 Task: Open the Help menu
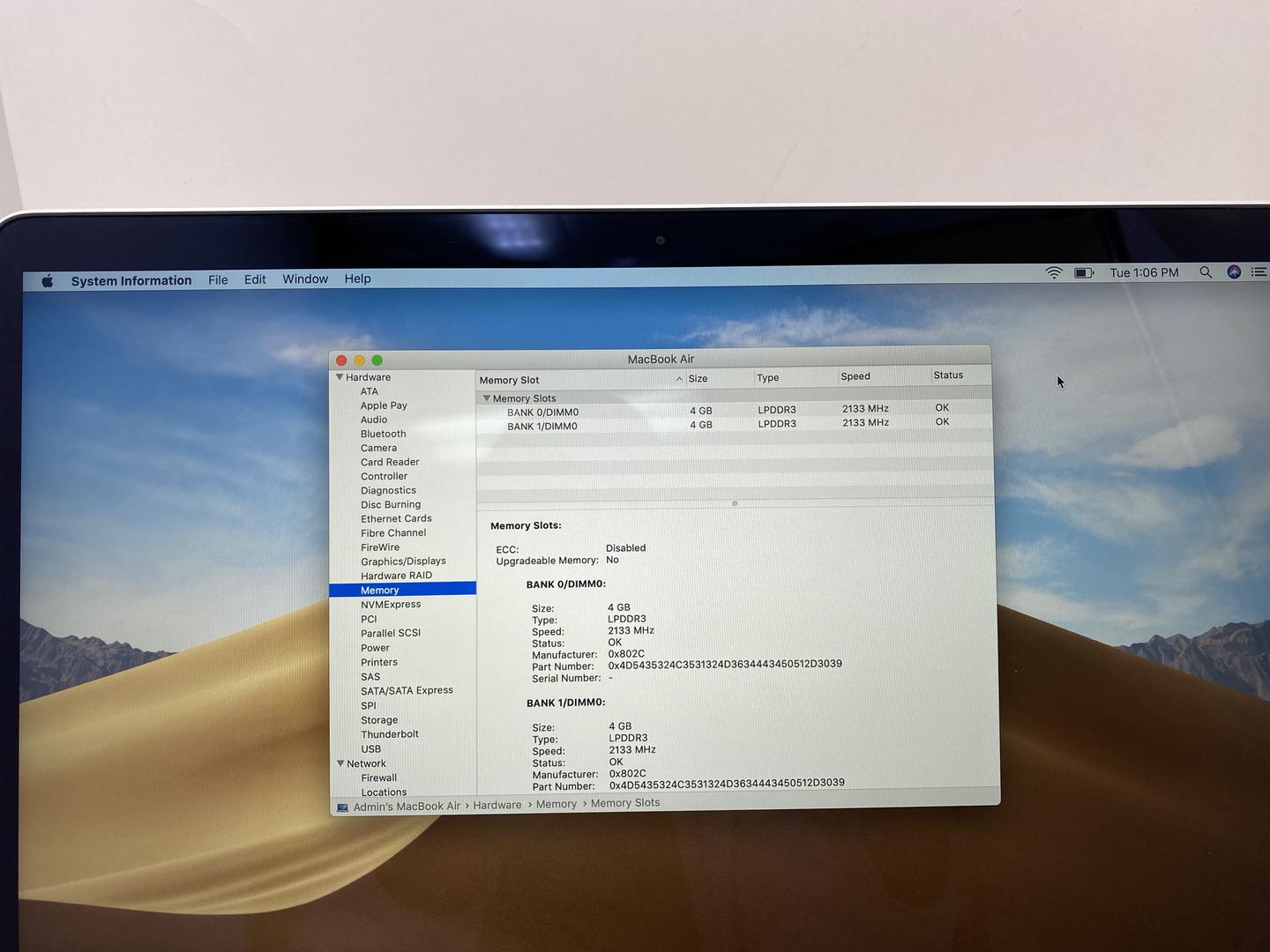(x=357, y=279)
